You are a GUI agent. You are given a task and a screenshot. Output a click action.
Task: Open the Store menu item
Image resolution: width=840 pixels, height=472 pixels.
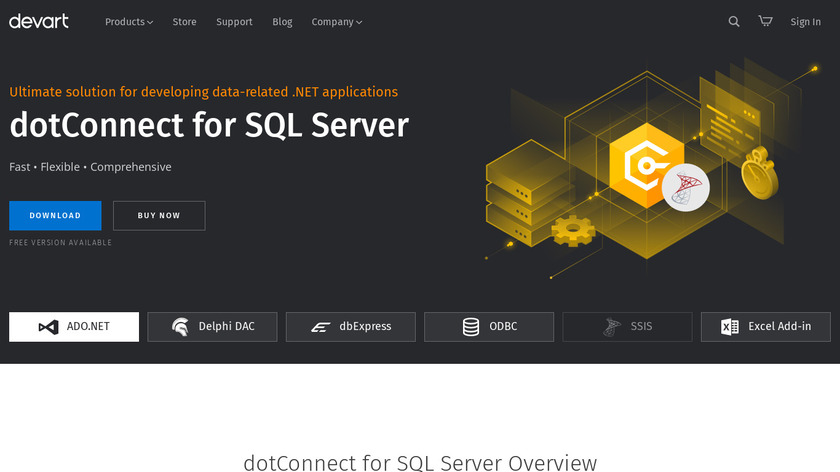click(x=184, y=22)
